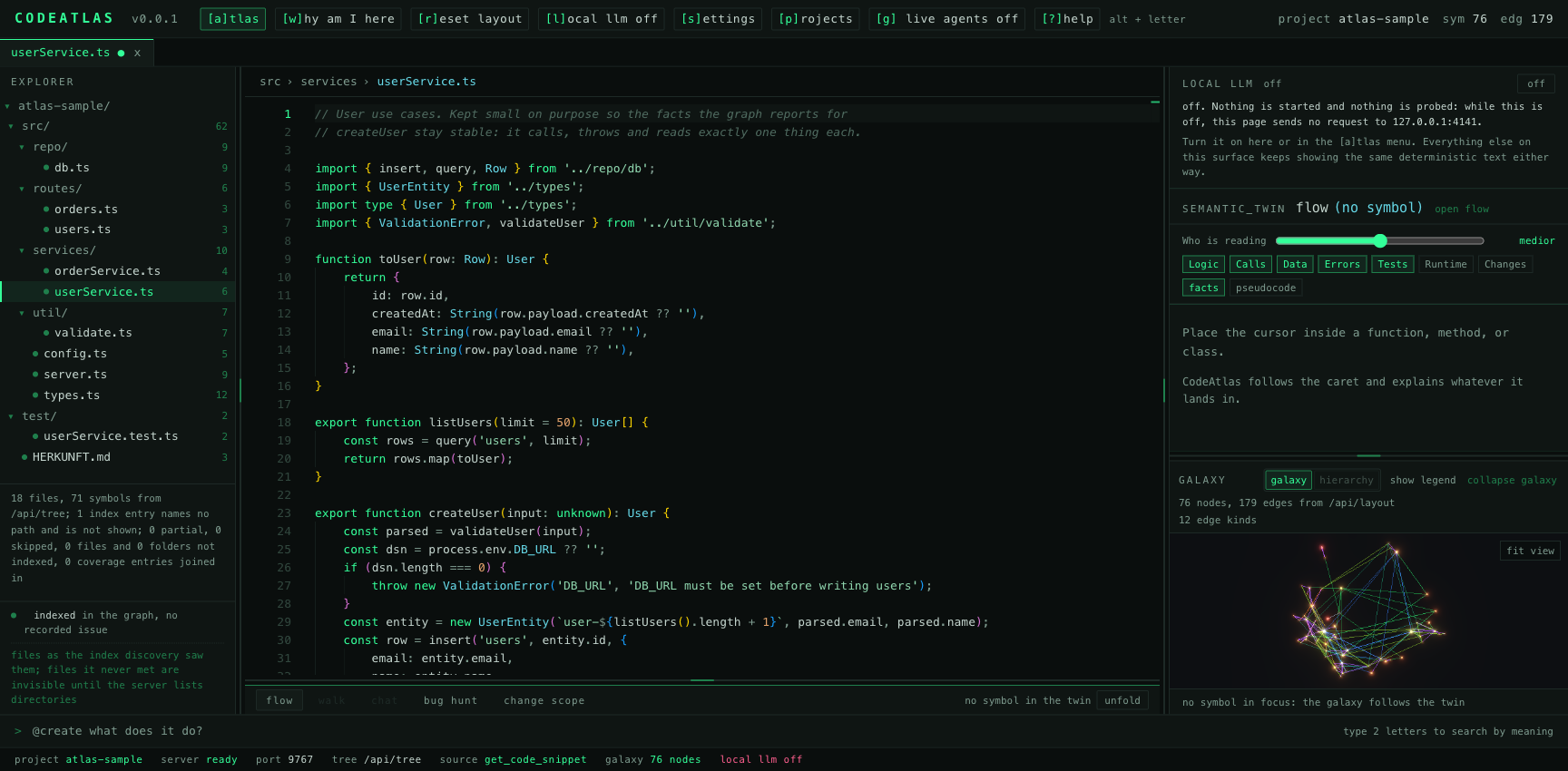Select the flow tab below the editor

coord(279,701)
